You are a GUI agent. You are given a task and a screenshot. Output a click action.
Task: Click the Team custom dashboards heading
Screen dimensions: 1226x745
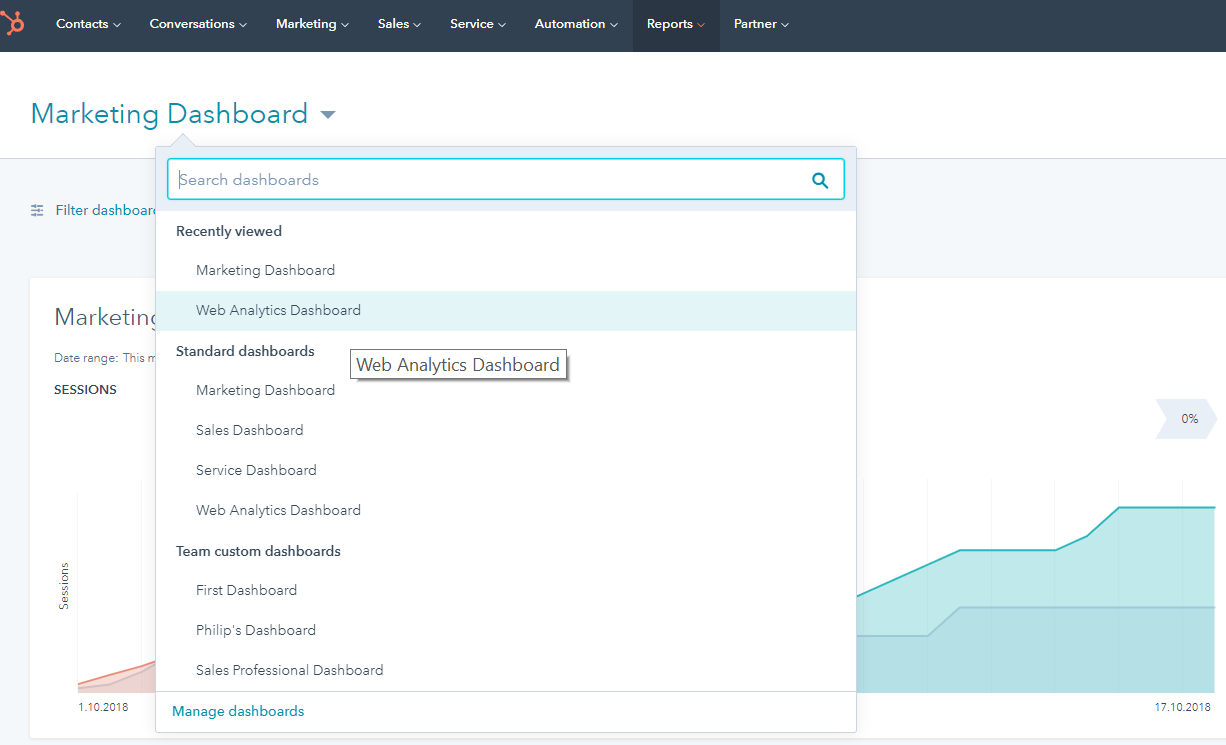tap(258, 551)
